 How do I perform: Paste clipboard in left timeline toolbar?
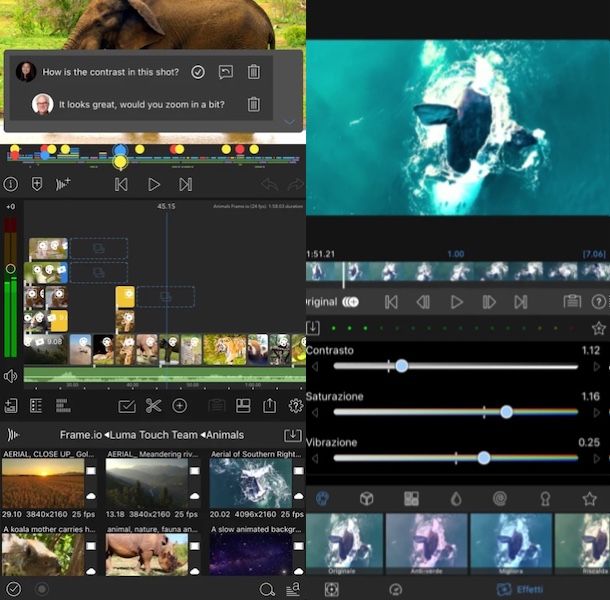click(217, 406)
